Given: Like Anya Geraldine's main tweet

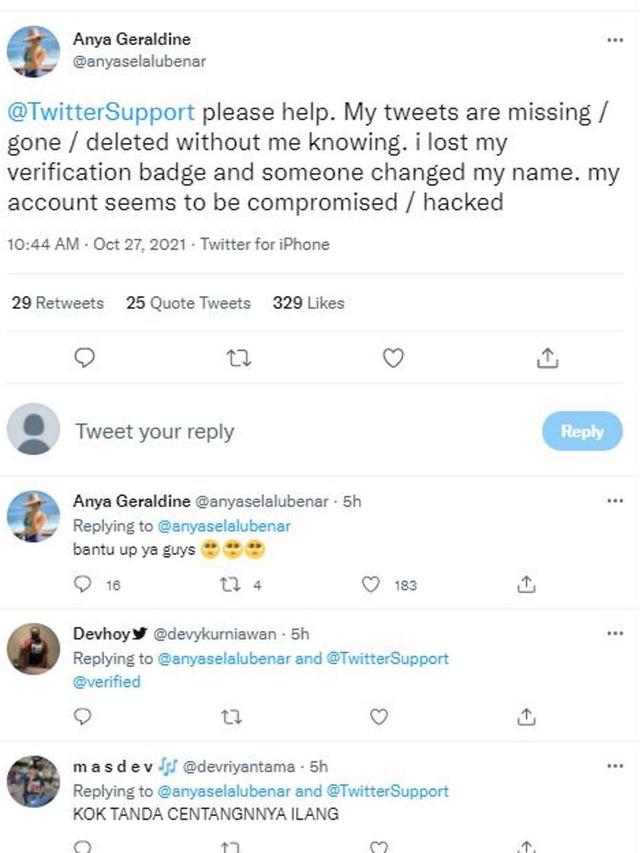Looking at the screenshot, I should [394, 356].
